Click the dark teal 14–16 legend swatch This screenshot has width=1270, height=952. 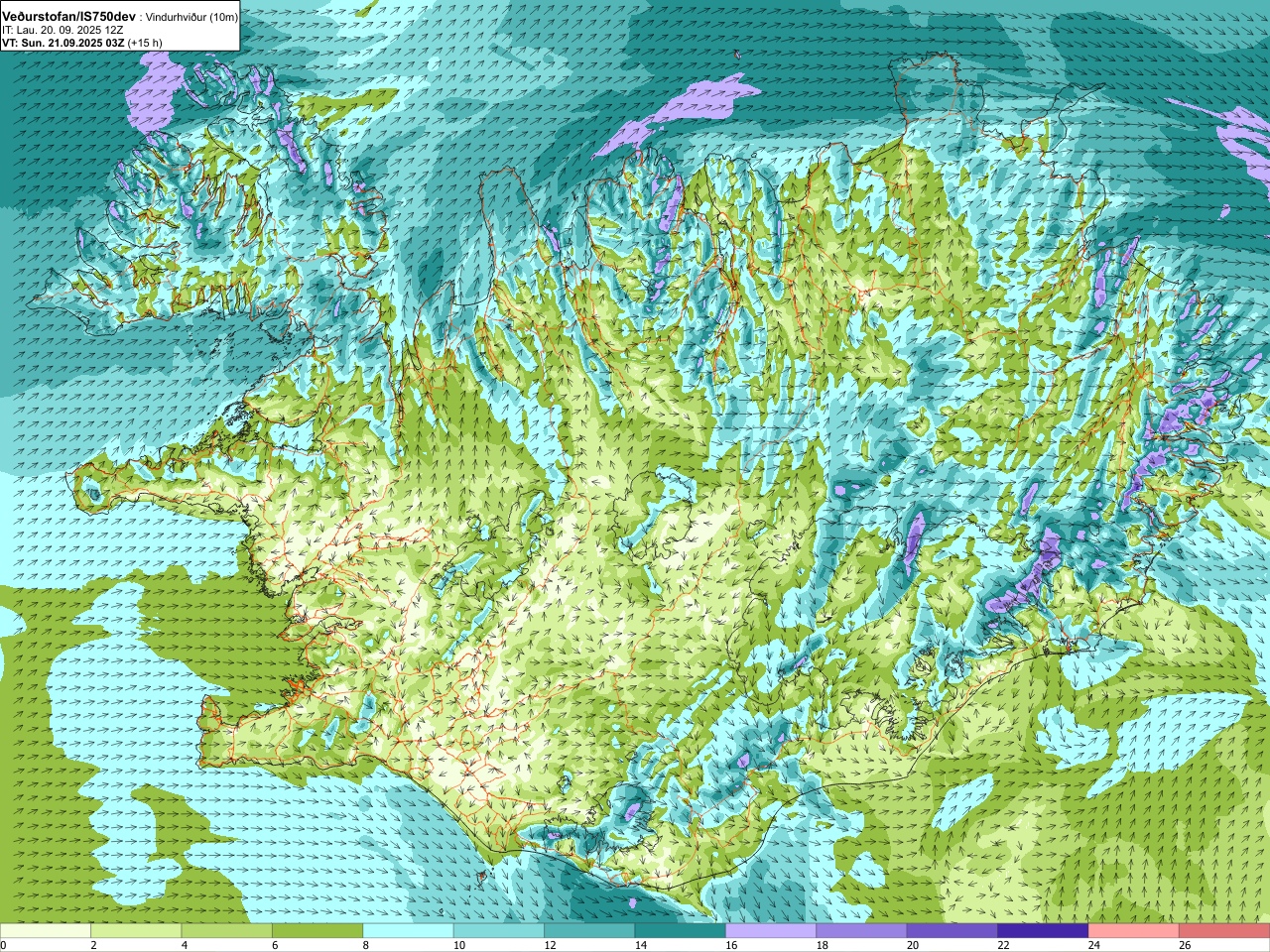point(681,931)
